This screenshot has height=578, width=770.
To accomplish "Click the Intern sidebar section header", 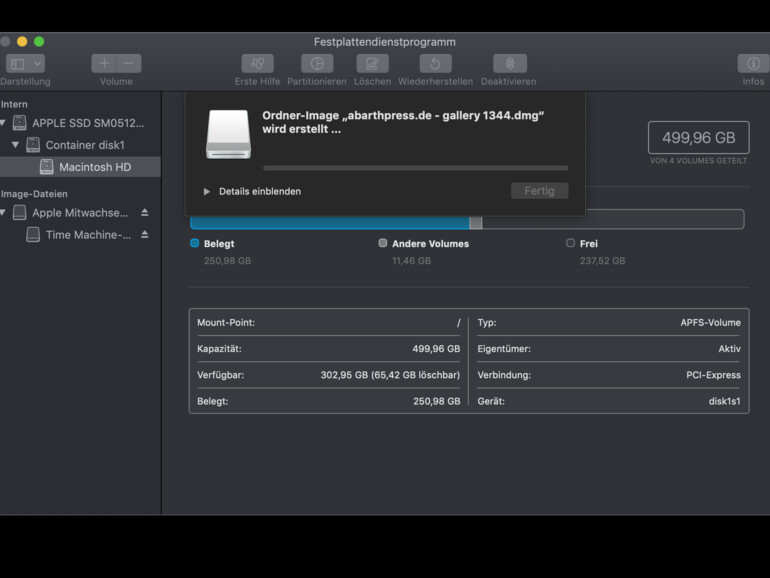I will [14, 104].
